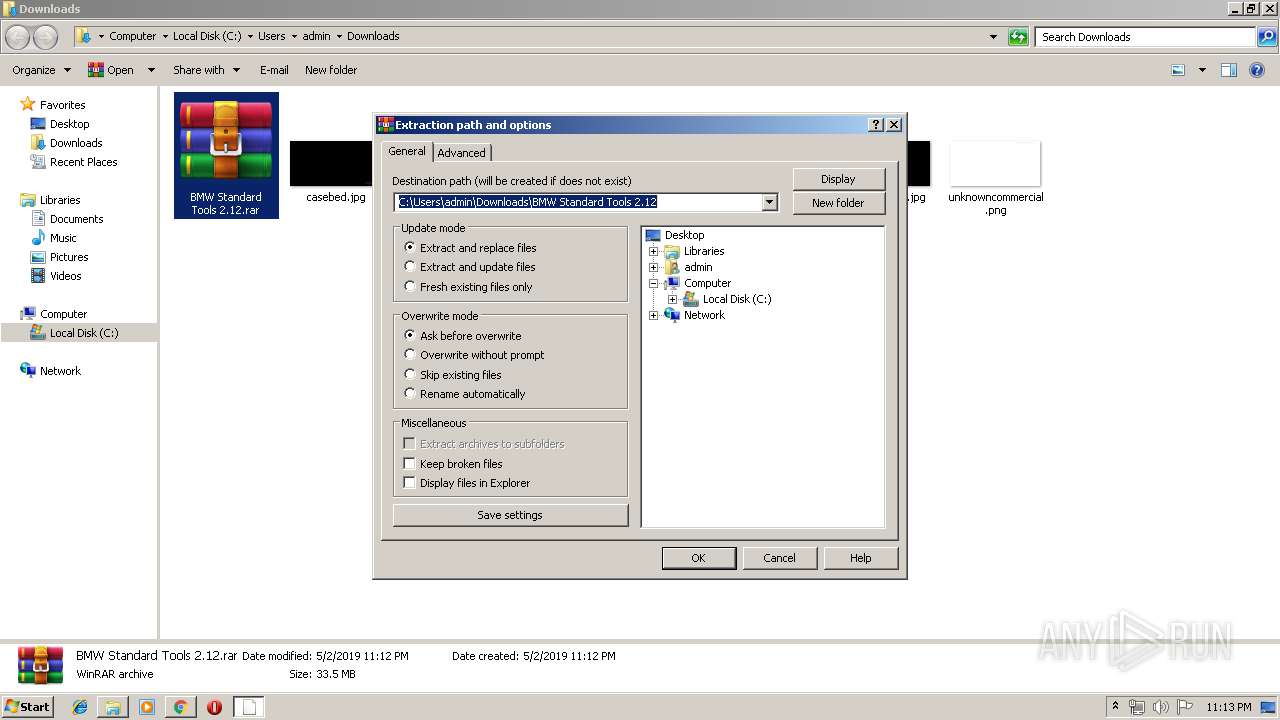Open Share with menu
Screen dimensions: 1280x720
click(x=206, y=70)
